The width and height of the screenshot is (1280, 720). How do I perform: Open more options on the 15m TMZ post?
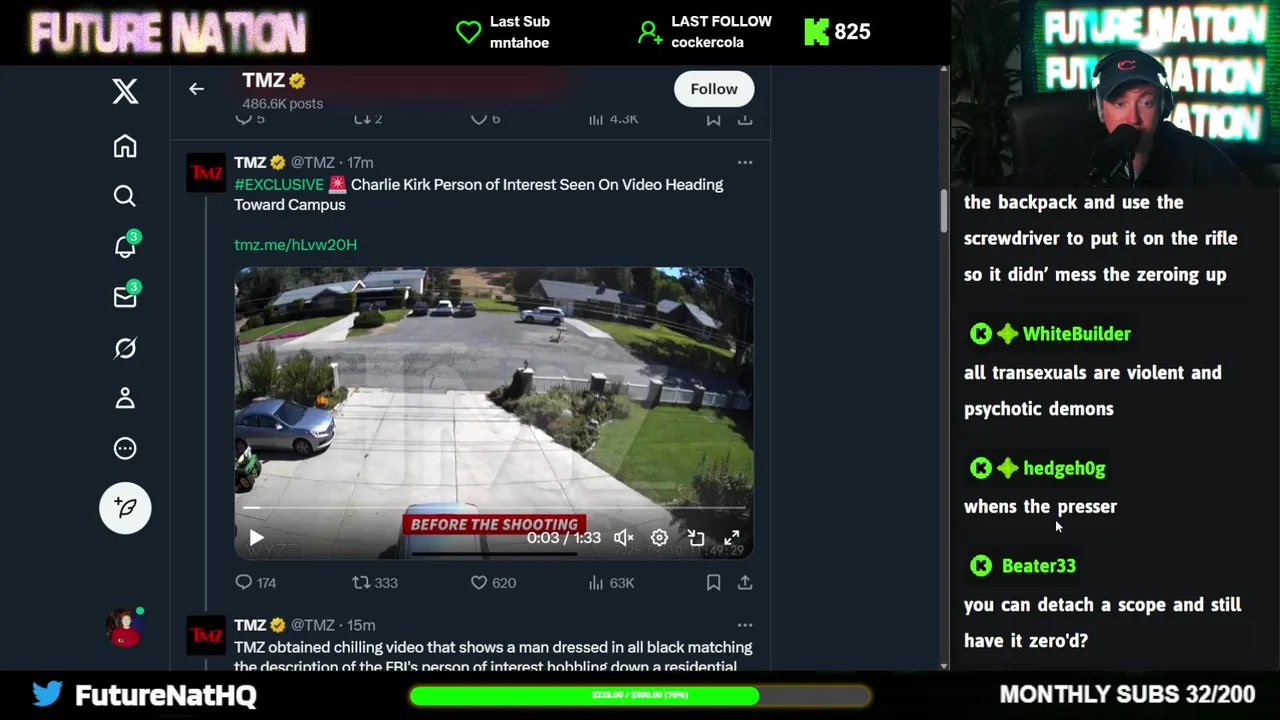click(x=744, y=625)
